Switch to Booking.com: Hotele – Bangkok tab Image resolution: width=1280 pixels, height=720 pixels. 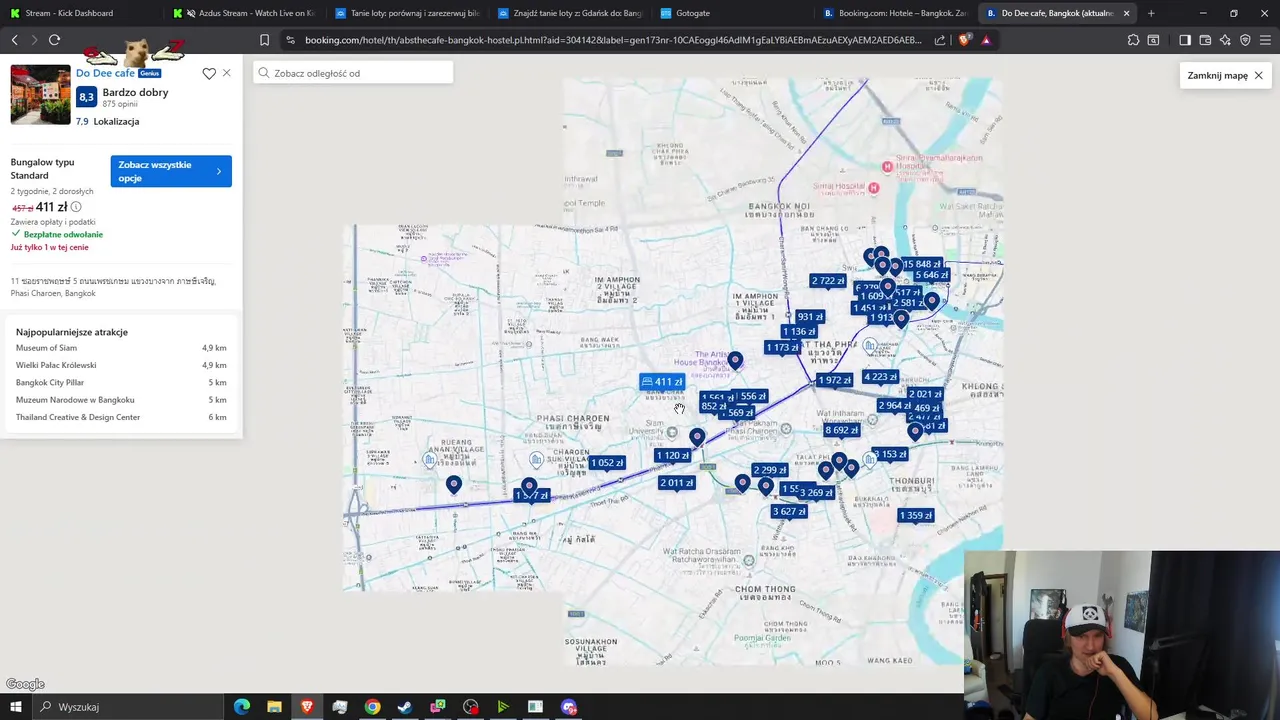tap(894, 13)
